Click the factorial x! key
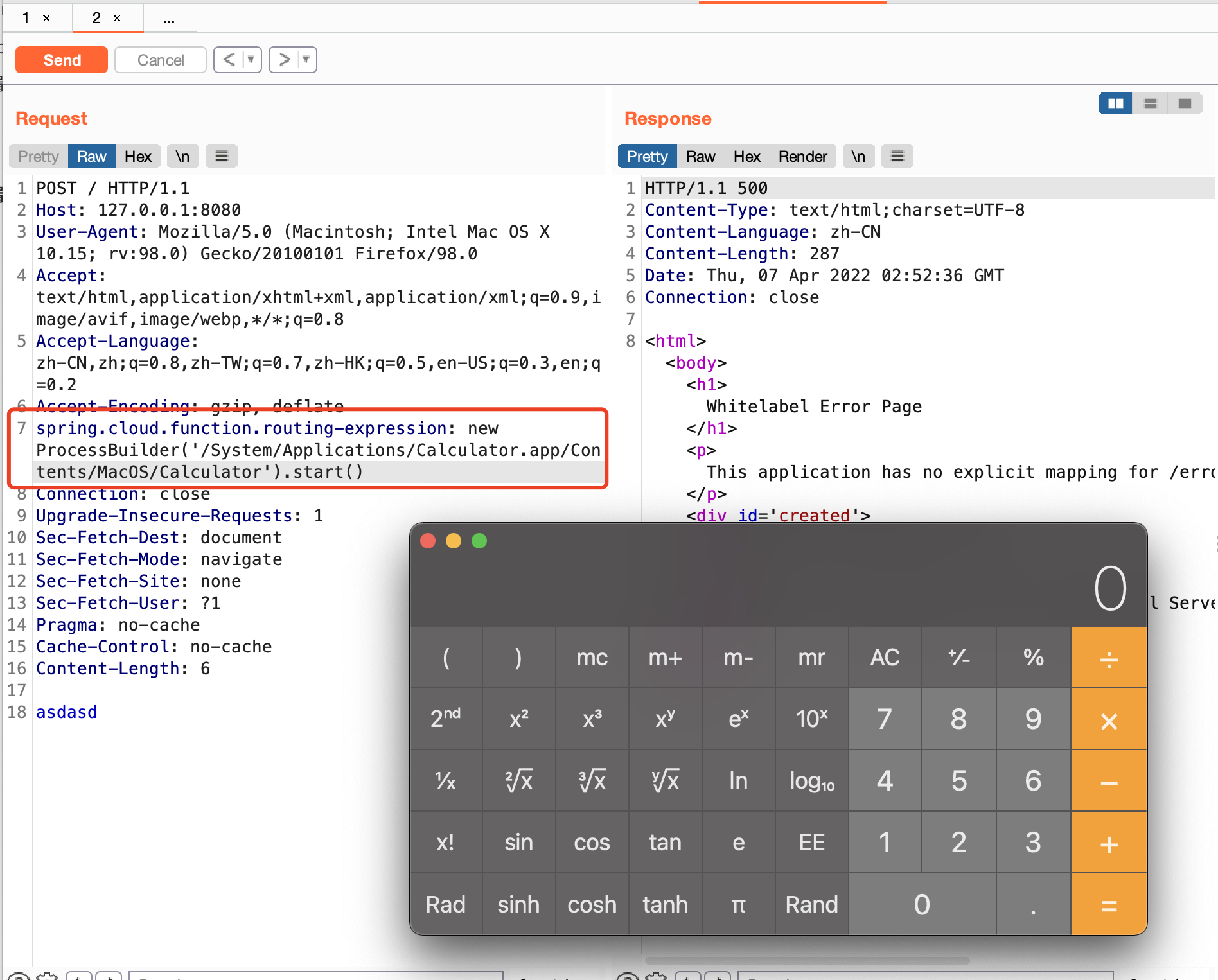 tap(446, 842)
